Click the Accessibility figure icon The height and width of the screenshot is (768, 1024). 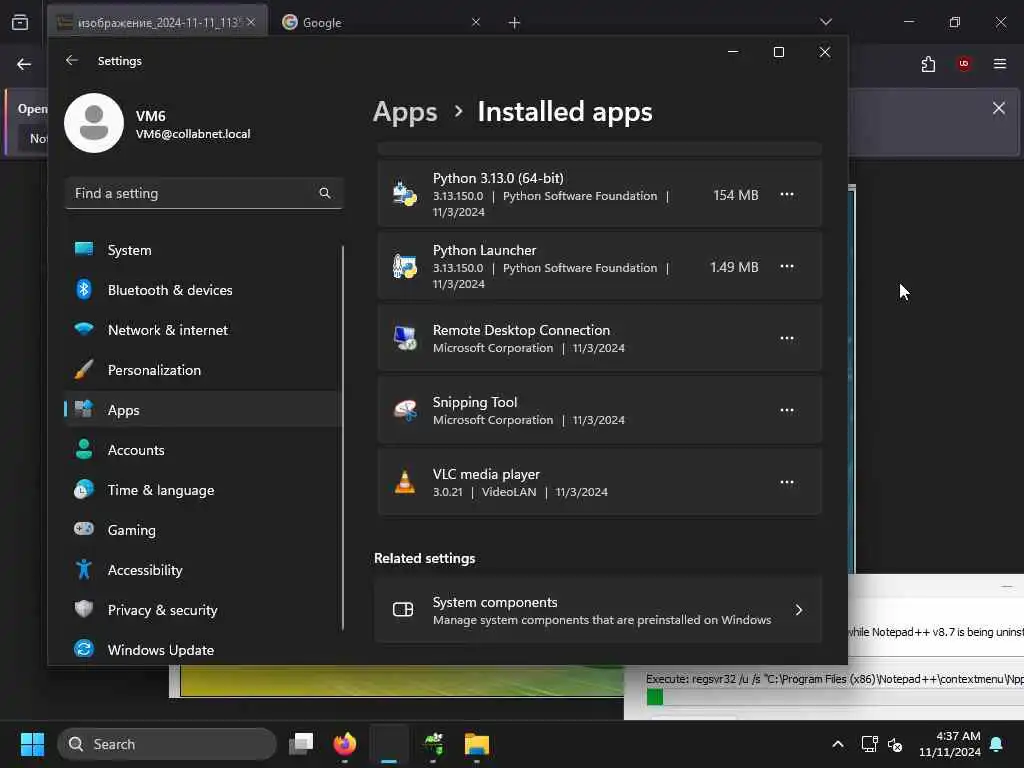[x=84, y=569]
